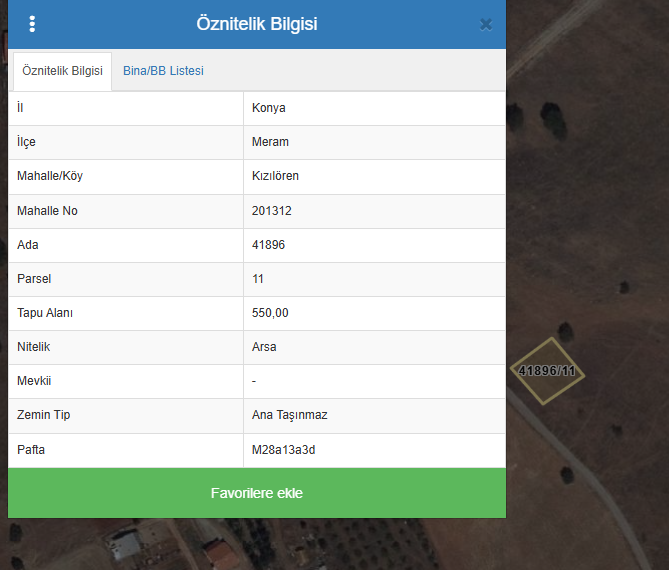Click the Pafta value M28a13a3d
Screen dimensions: 669x570
click(283, 450)
